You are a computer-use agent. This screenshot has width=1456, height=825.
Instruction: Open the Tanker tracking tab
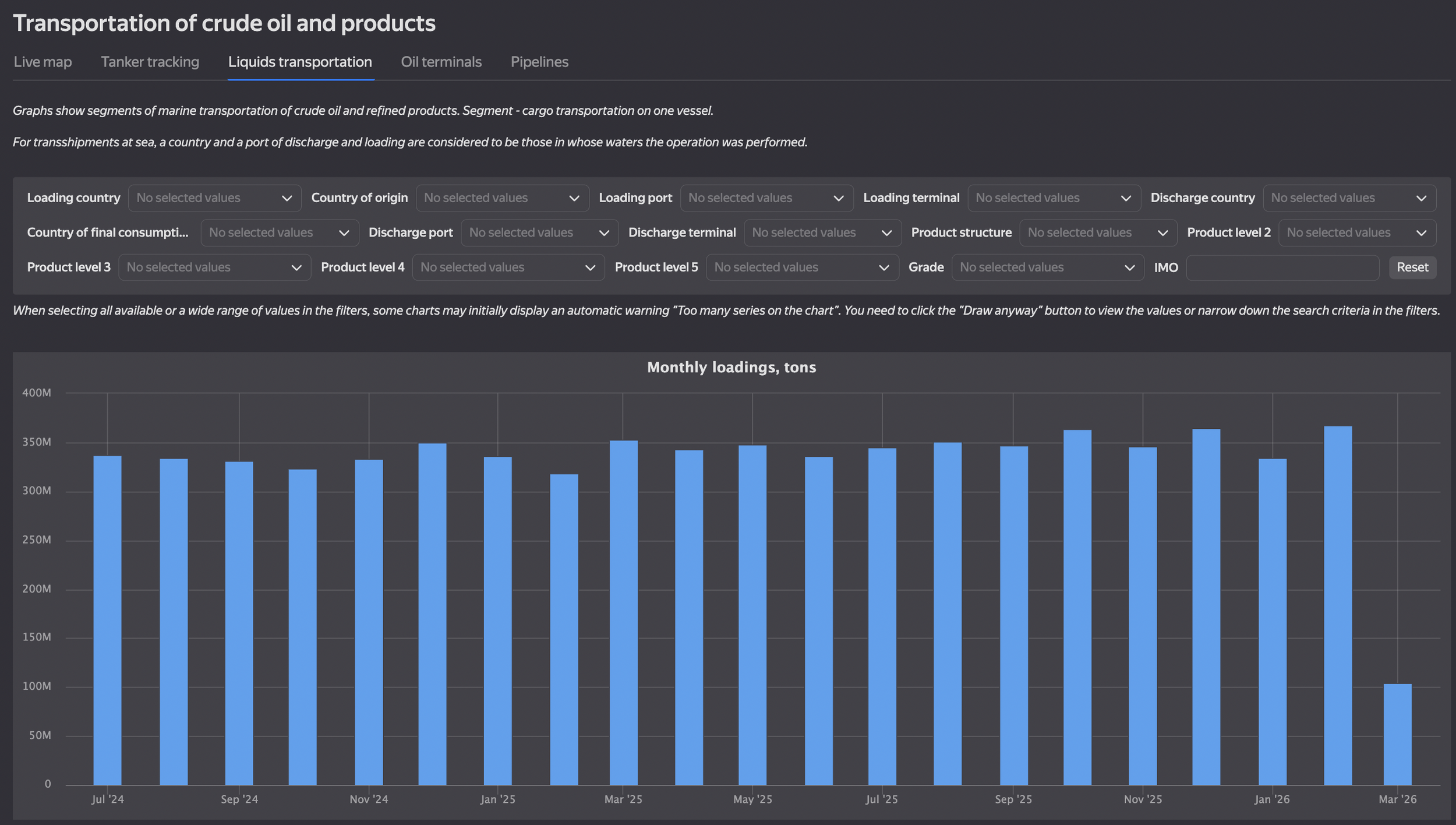(x=150, y=62)
